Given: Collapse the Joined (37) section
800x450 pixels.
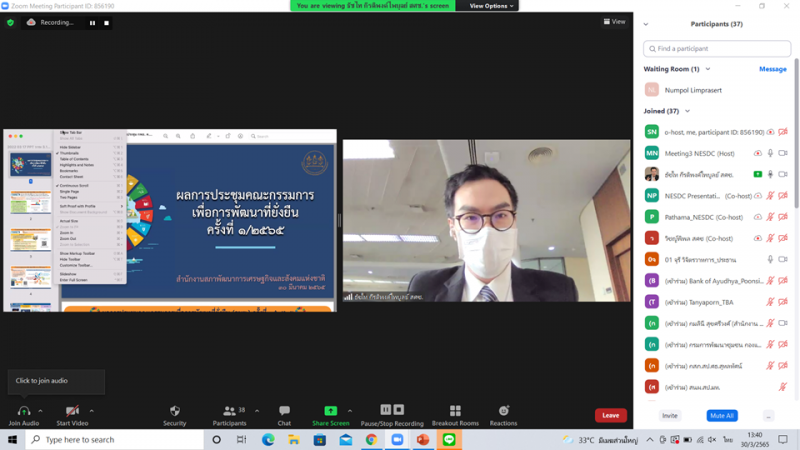Looking at the screenshot, I should pos(687,111).
